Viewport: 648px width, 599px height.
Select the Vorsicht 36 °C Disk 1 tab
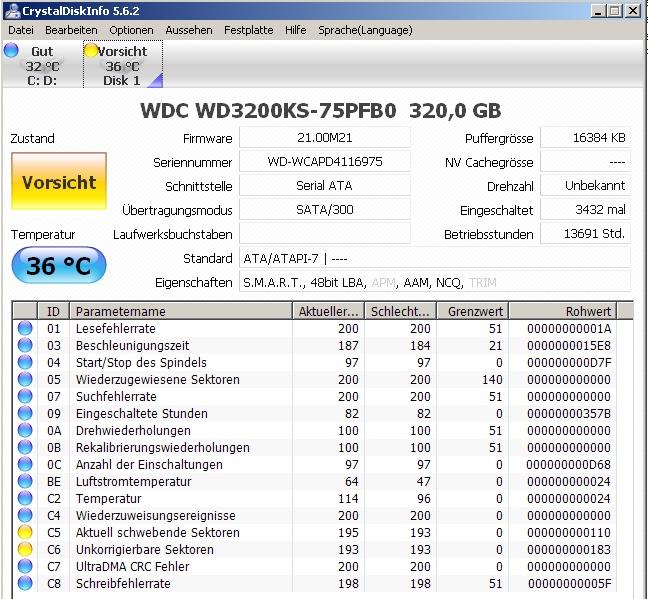(123, 64)
